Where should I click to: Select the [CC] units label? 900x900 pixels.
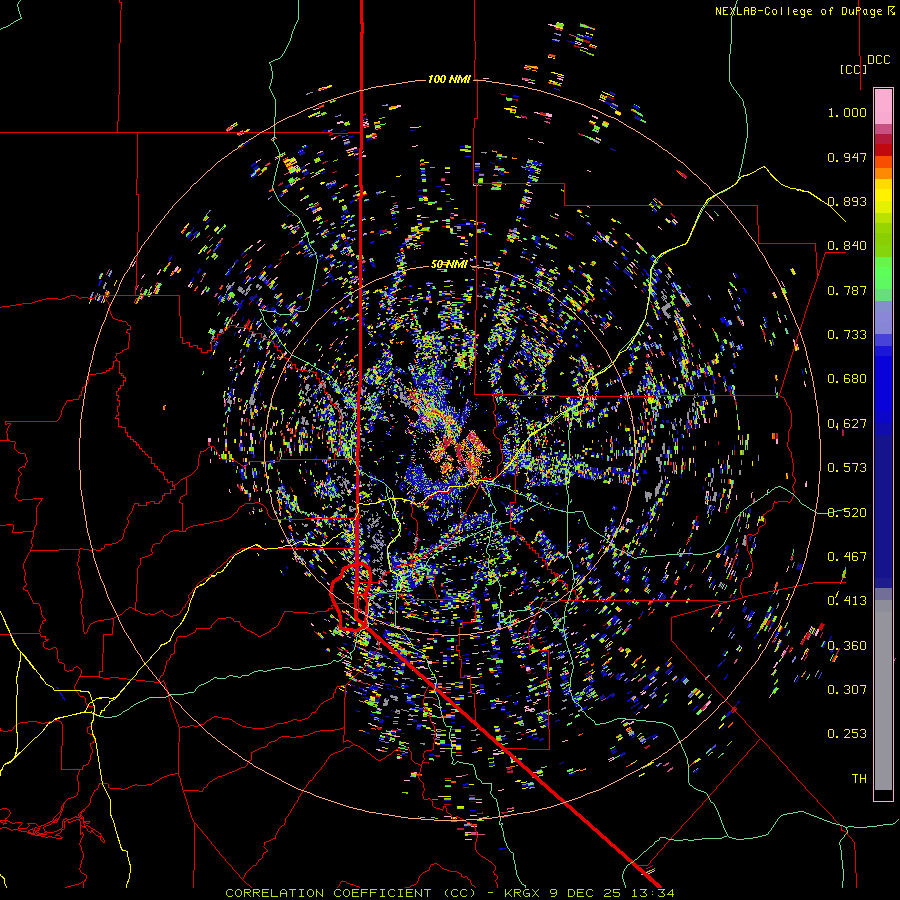coord(853,69)
